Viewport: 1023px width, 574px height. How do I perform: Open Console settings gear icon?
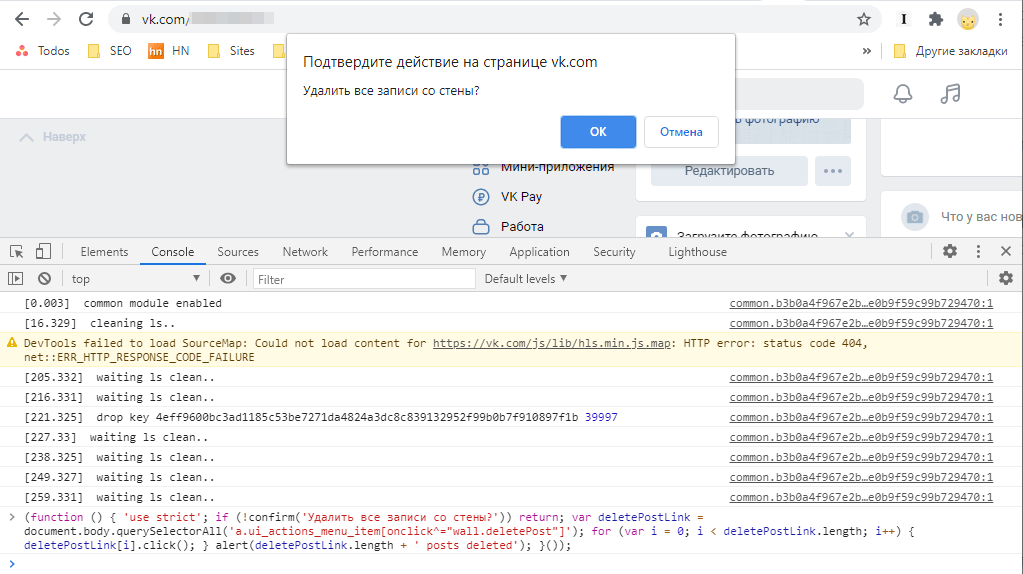point(1006,279)
